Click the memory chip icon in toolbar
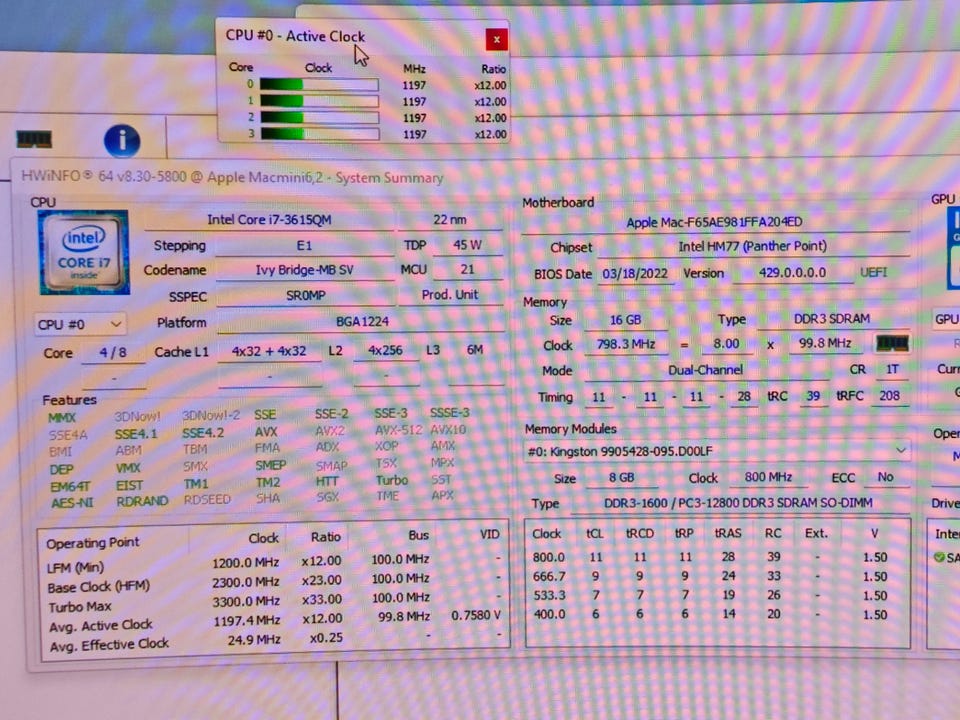 tap(34, 139)
